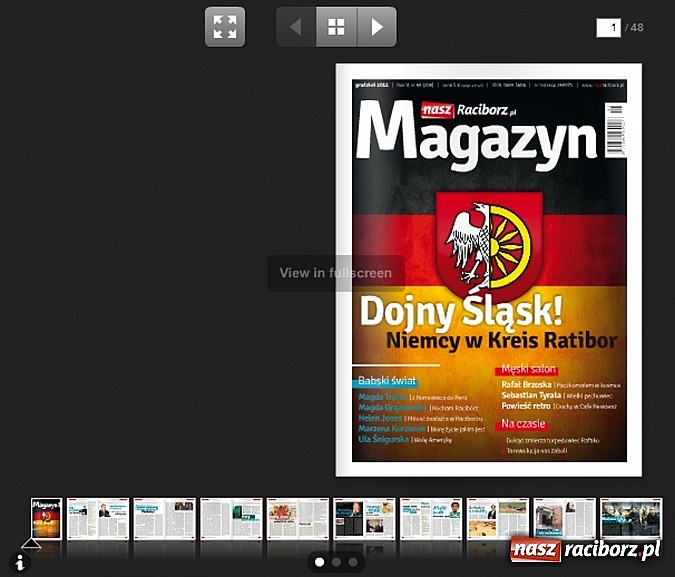675x577 pixels.
Task: Click the page number input field
Action: (x=608, y=28)
